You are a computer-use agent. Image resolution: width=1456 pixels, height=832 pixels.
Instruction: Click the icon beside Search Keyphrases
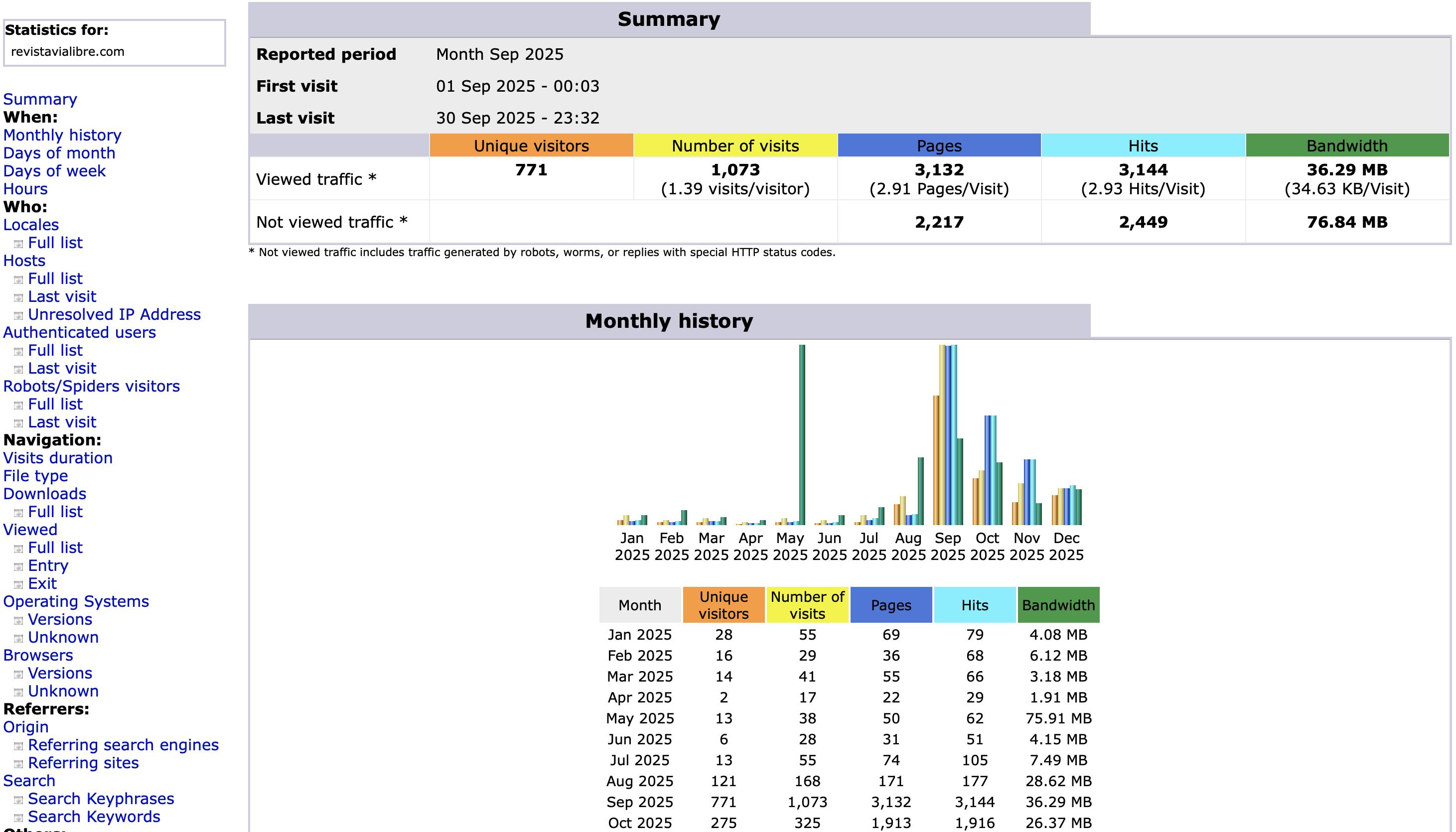pos(18,800)
